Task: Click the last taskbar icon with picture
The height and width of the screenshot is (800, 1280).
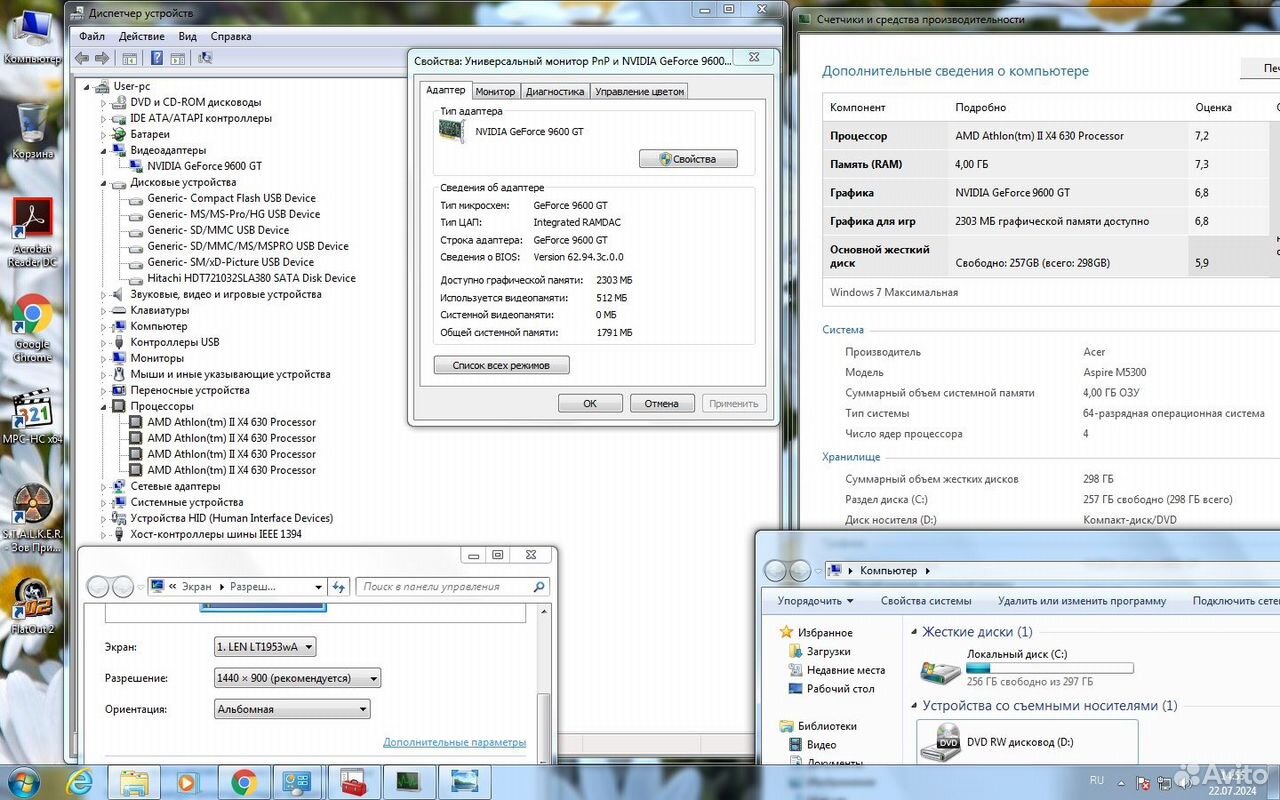Action: [x=462, y=781]
